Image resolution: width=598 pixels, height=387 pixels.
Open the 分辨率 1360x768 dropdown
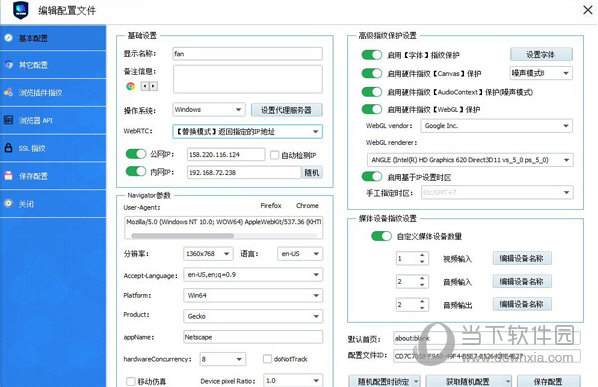click(x=208, y=254)
